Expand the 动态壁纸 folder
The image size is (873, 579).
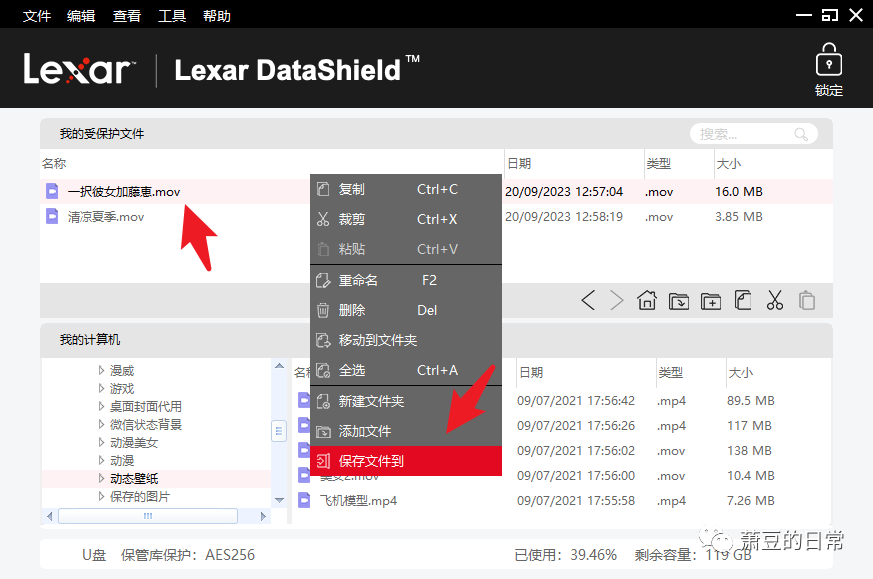point(101,478)
